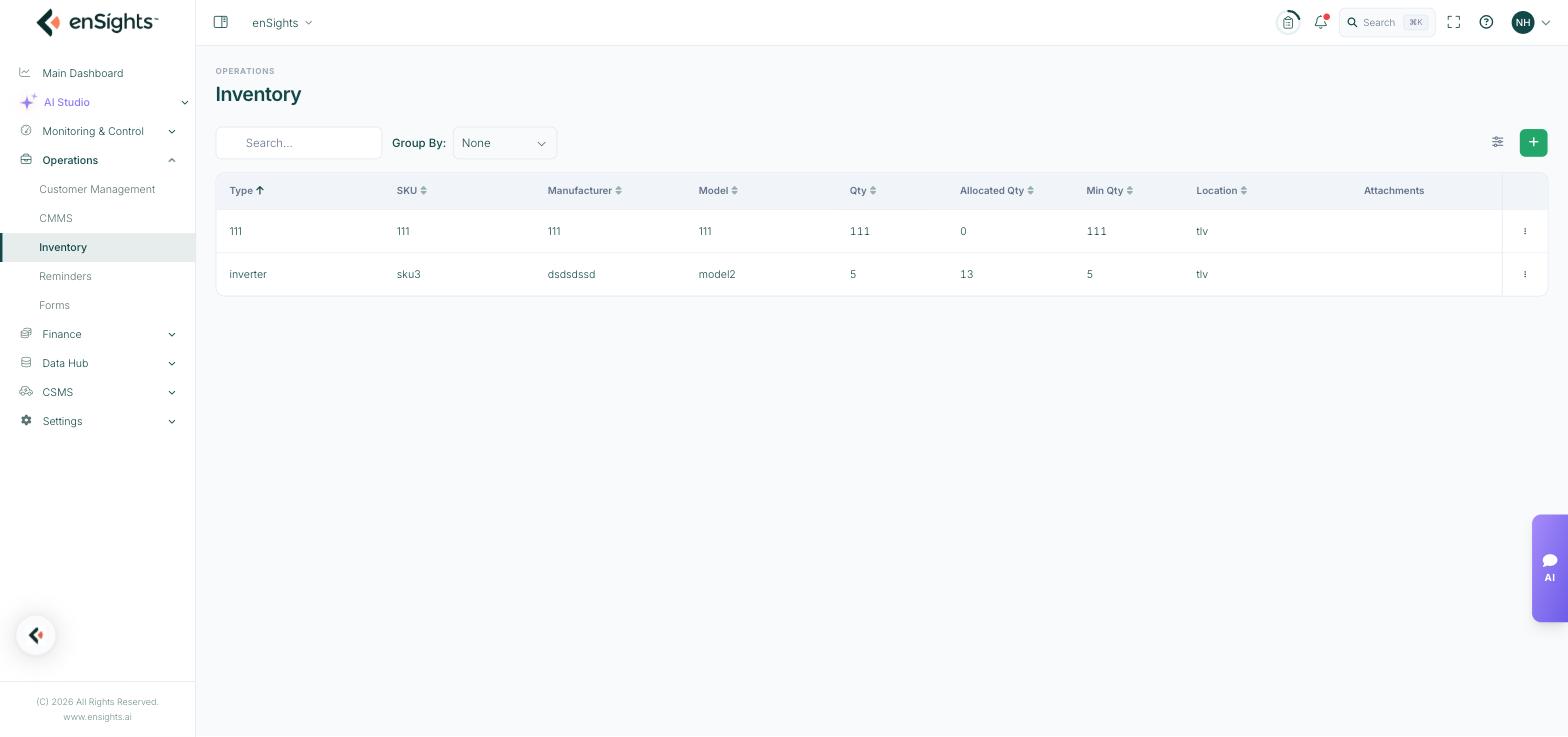Toggle the sidebar collapse icon
1568x737 pixels.
(x=221, y=22)
